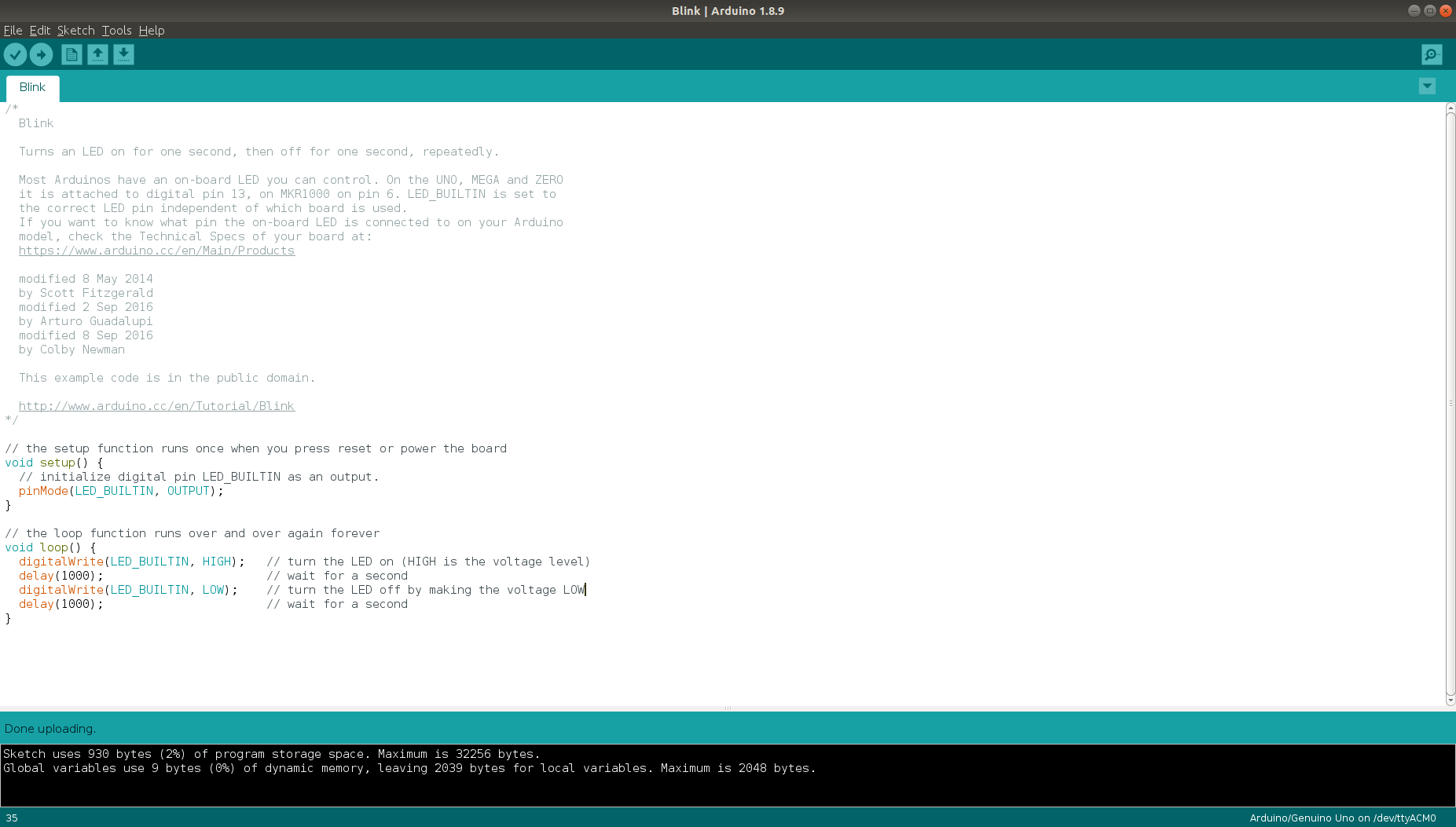Click 'Arduino/Genuino Uno on /dev/ttyACM0' board info
Viewport: 1456px width, 827px height.
(x=1342, y=818)
